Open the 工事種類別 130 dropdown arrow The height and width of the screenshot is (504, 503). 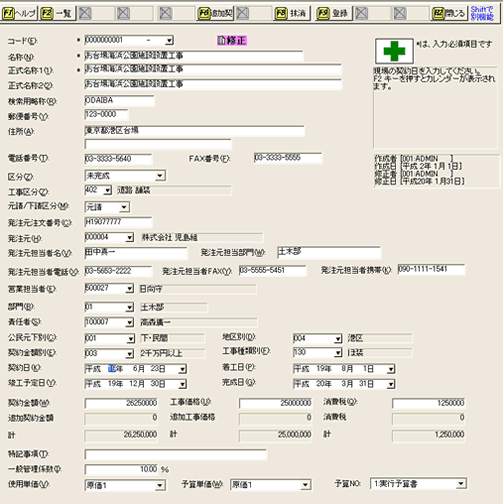pyautogui.click(x=338, y=353)
